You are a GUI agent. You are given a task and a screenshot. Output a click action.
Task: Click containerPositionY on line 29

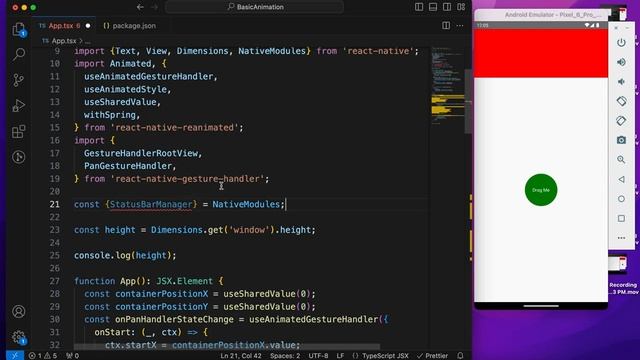pos(161,307)
